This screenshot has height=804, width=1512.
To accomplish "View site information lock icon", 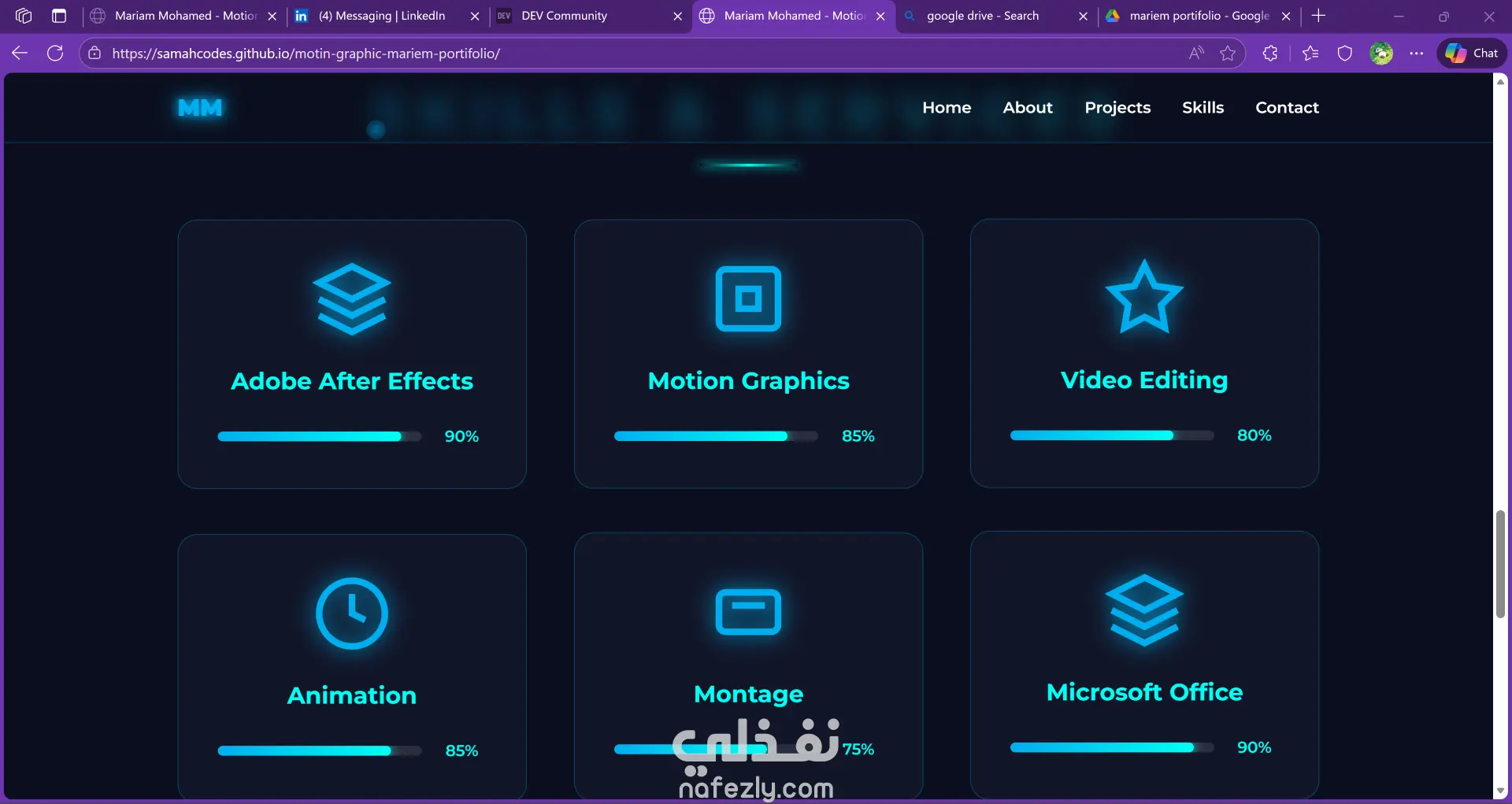I will click(x=94, y=53).
